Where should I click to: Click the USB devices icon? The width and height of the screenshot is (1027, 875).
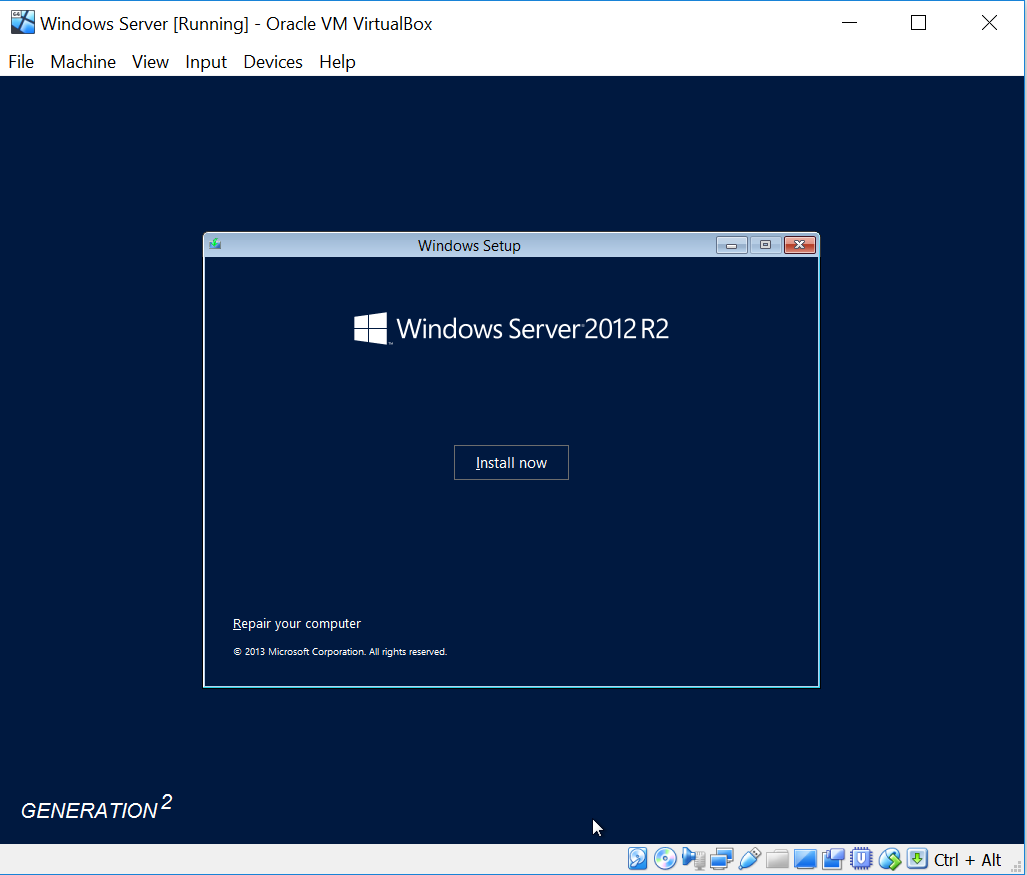(x=749, y=858)
